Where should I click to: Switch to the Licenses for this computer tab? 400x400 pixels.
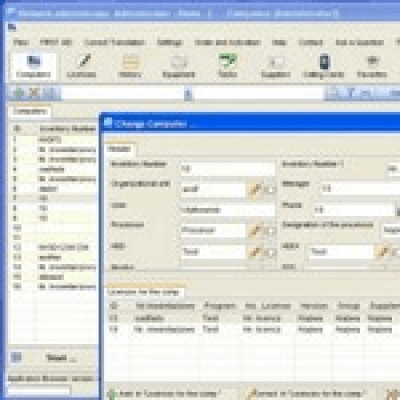145,292
